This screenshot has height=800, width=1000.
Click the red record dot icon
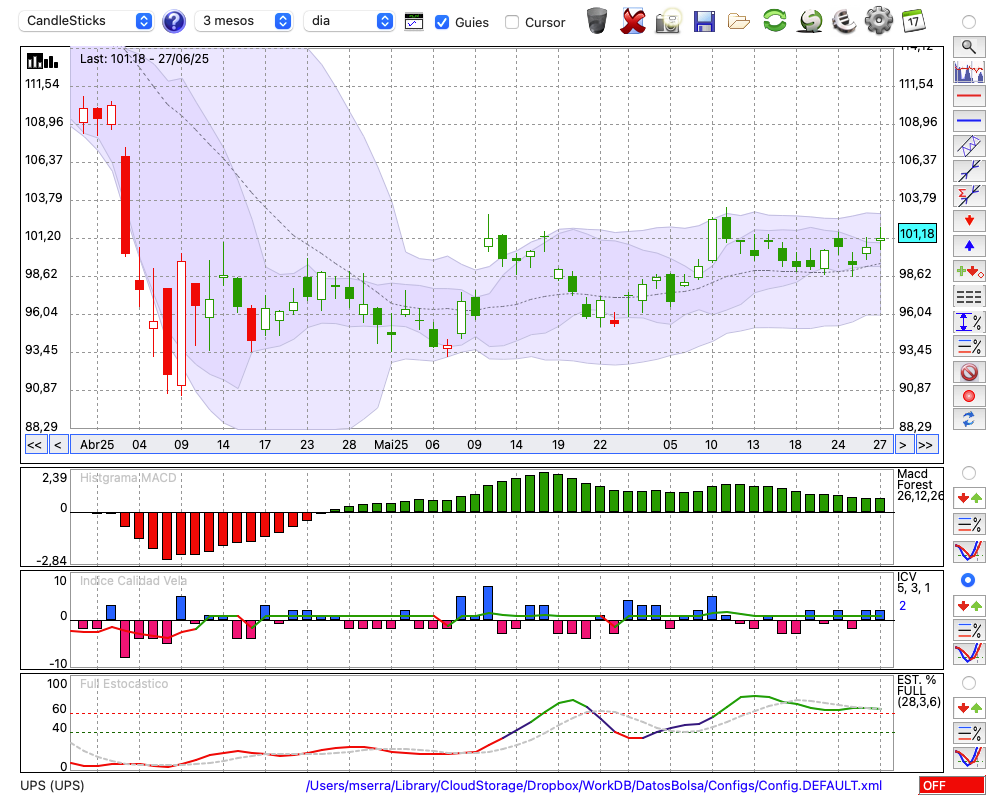pos(969,396)
